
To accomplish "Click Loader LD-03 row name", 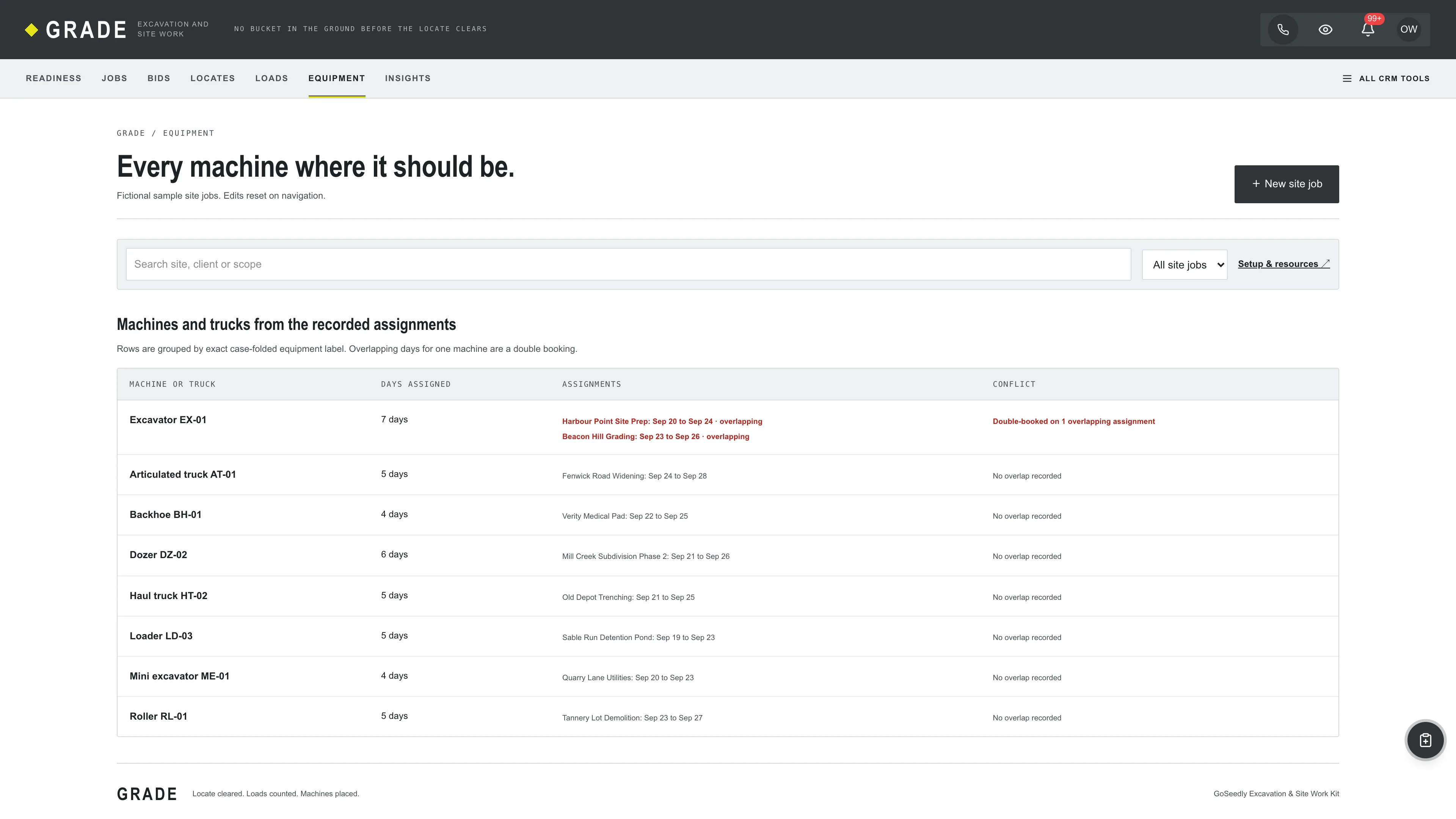I will coord(161,636).
